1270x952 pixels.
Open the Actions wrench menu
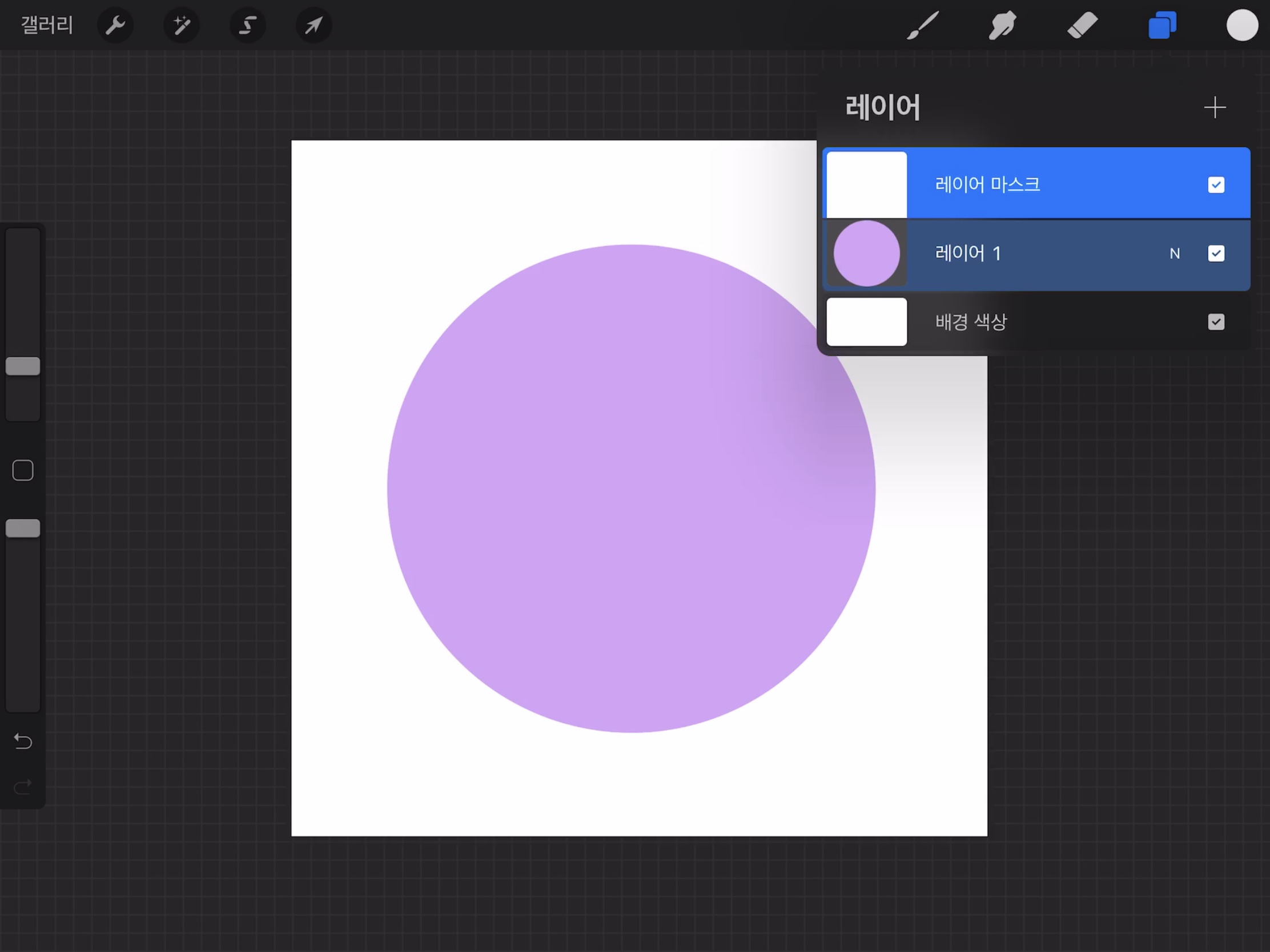click(115, 25)
